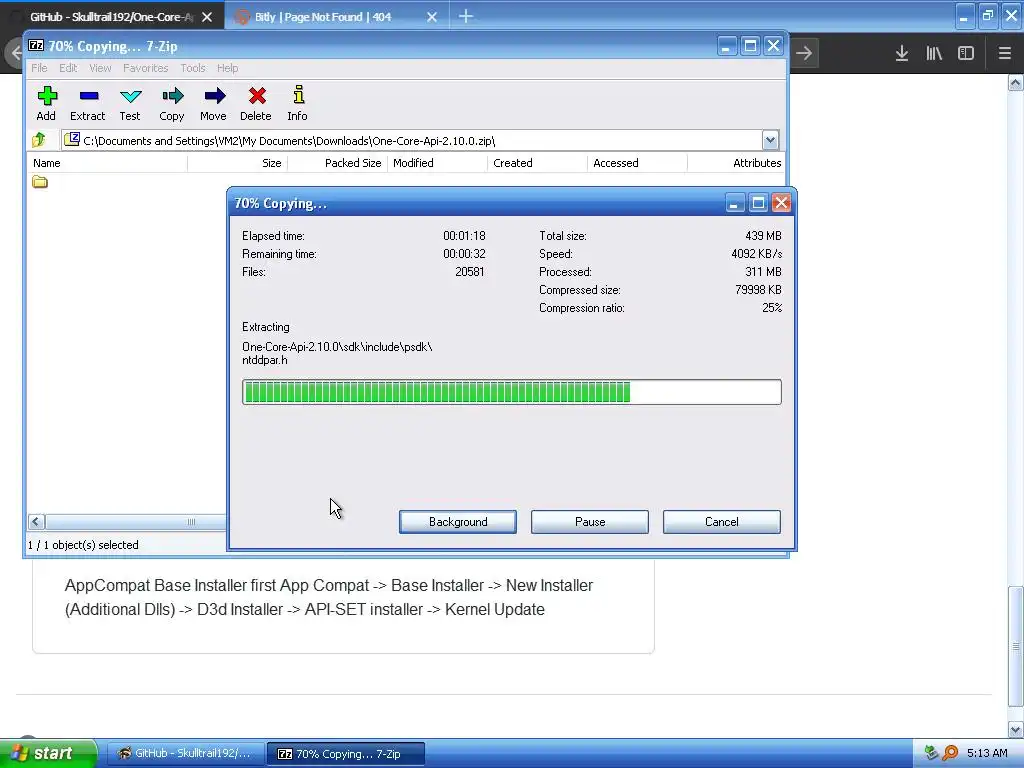The width and height of the screenshot is (1024, 768).
Task: Maximize the Copying progress dialog
Action: pos(758,203)
